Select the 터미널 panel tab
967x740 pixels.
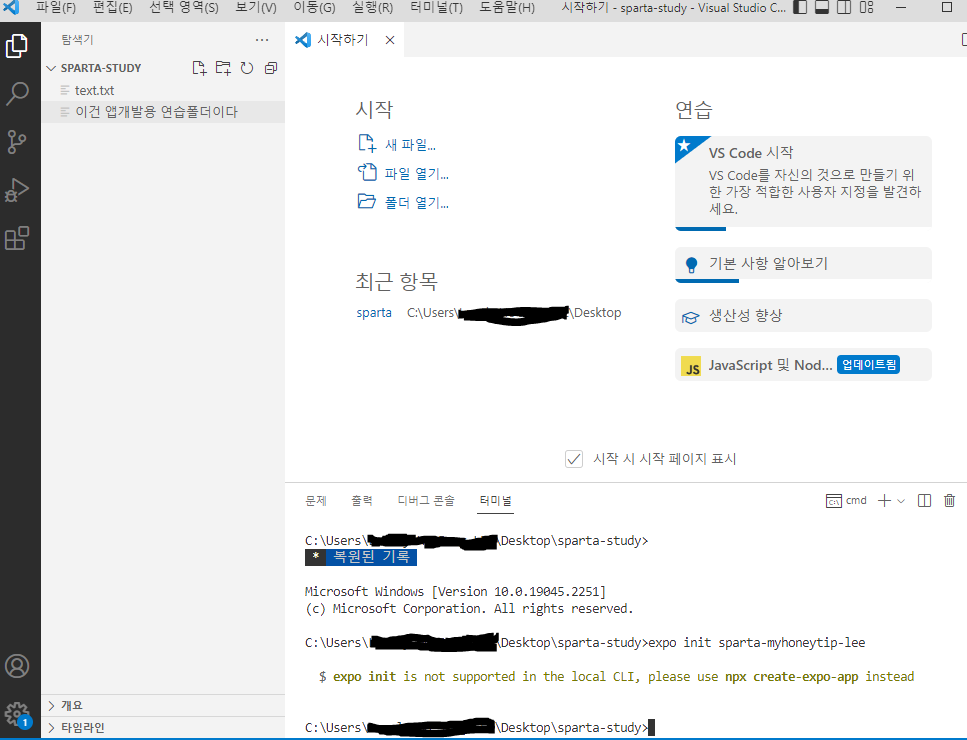click(496, 501)
